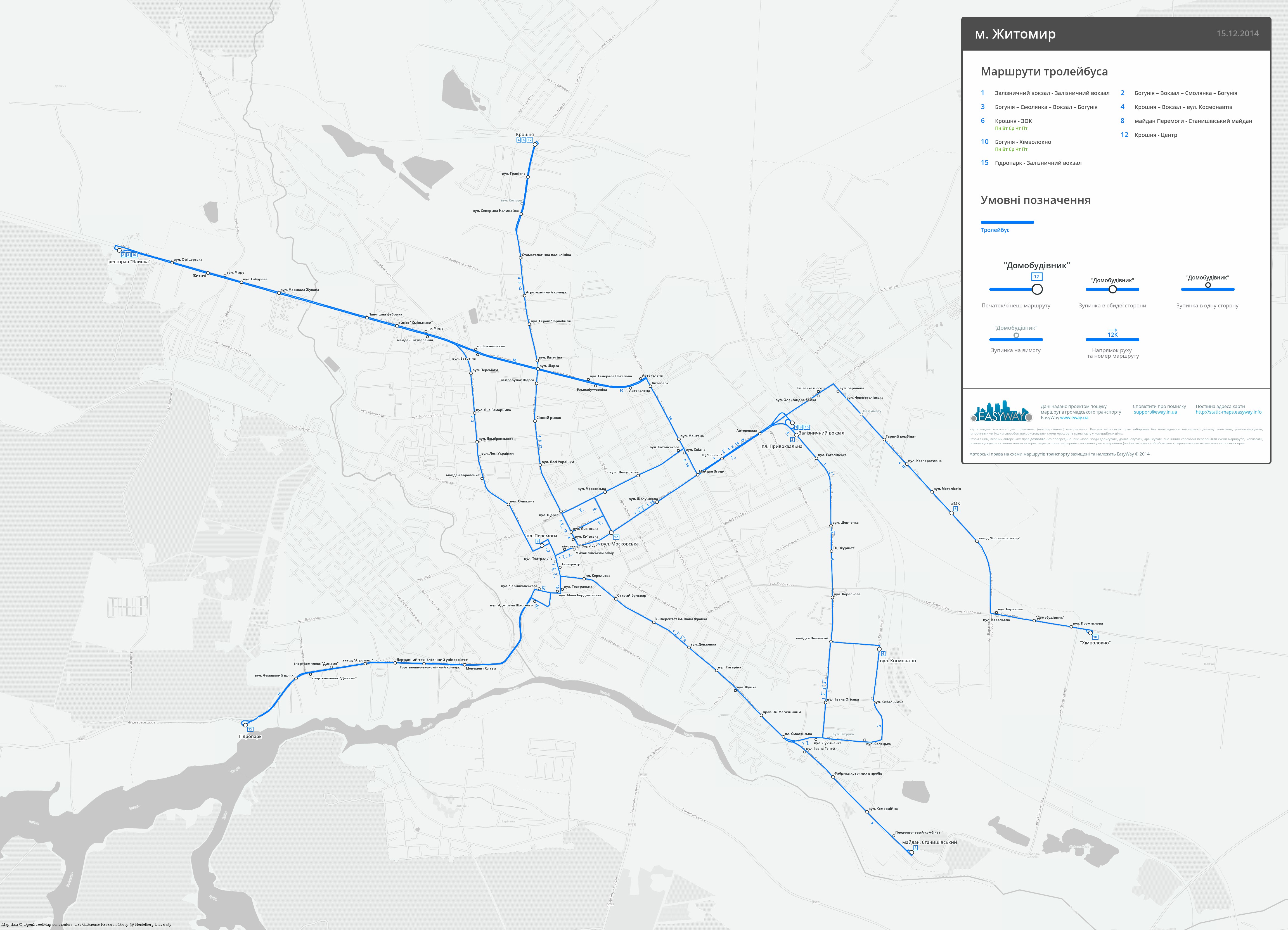Click the 12K direction arrow symbol

tap(1112, 333)
